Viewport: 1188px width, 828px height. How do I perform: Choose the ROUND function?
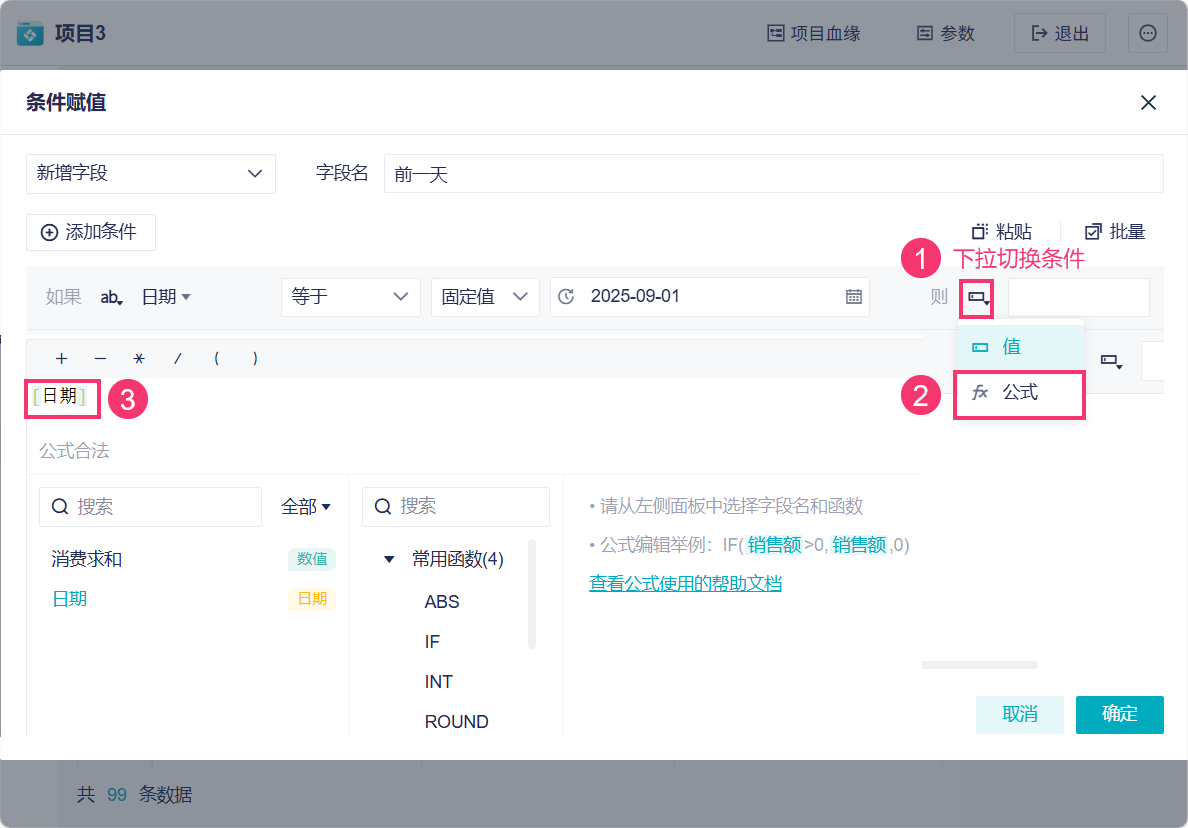coord(456,722)
